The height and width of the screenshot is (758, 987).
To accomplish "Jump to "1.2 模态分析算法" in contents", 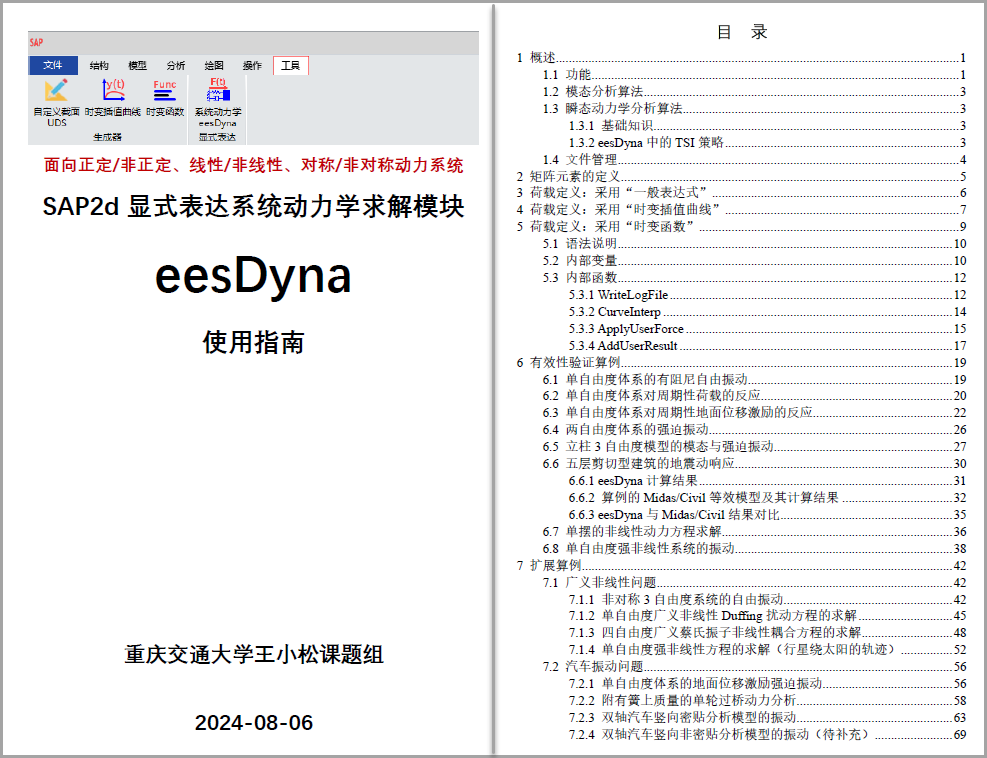I will (755, 92).
